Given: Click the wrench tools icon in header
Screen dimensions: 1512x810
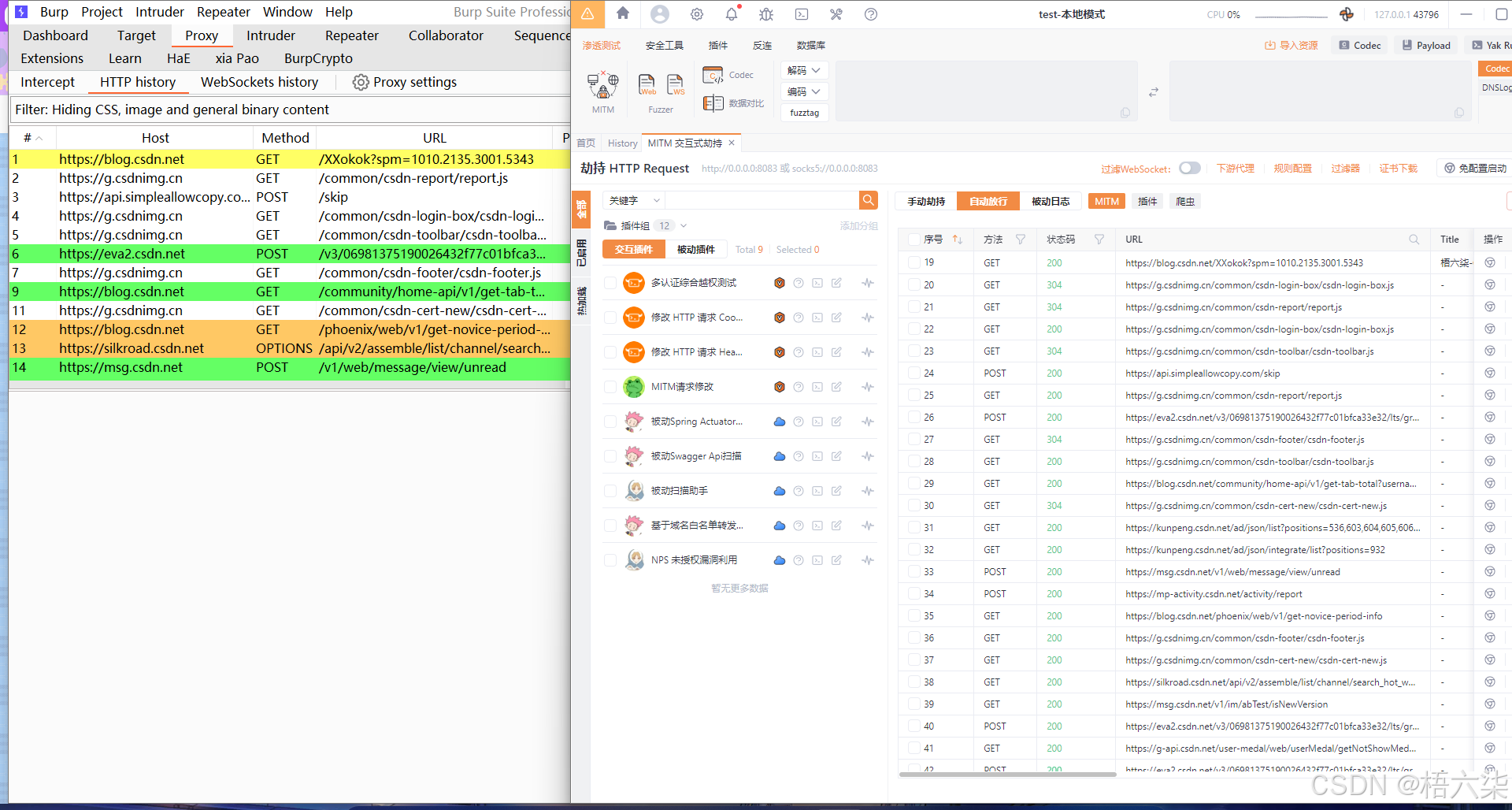Looking at the screenshot, I should (836, 14).
